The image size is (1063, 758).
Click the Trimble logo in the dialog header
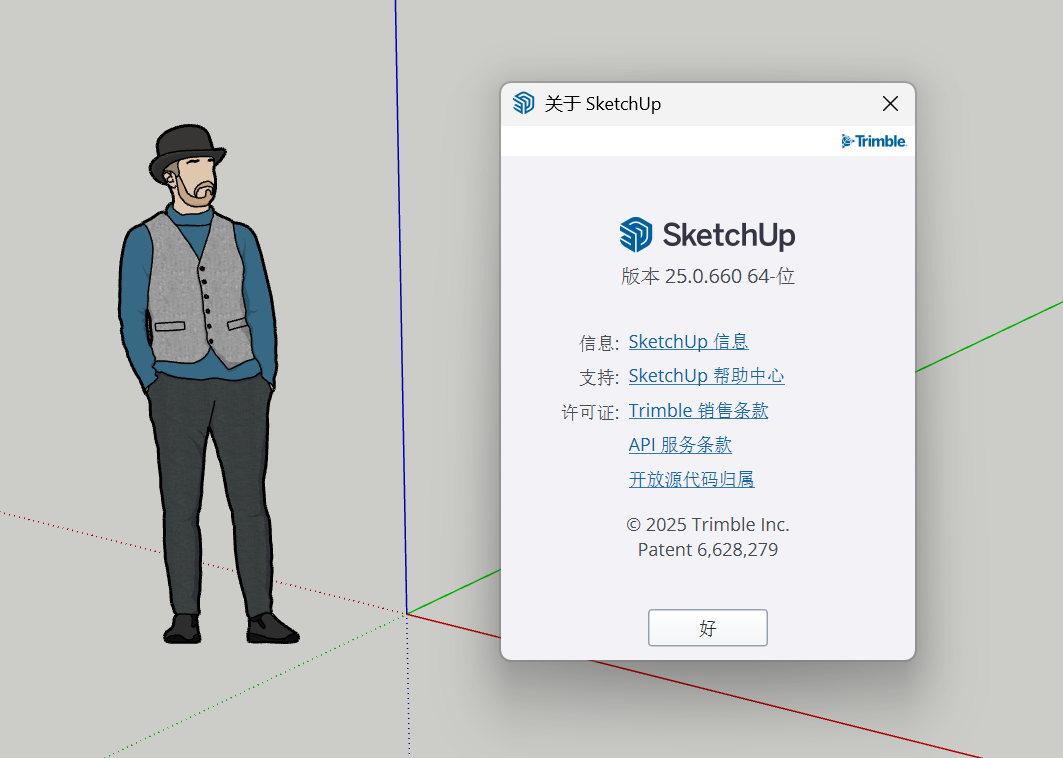click(874, 141)
